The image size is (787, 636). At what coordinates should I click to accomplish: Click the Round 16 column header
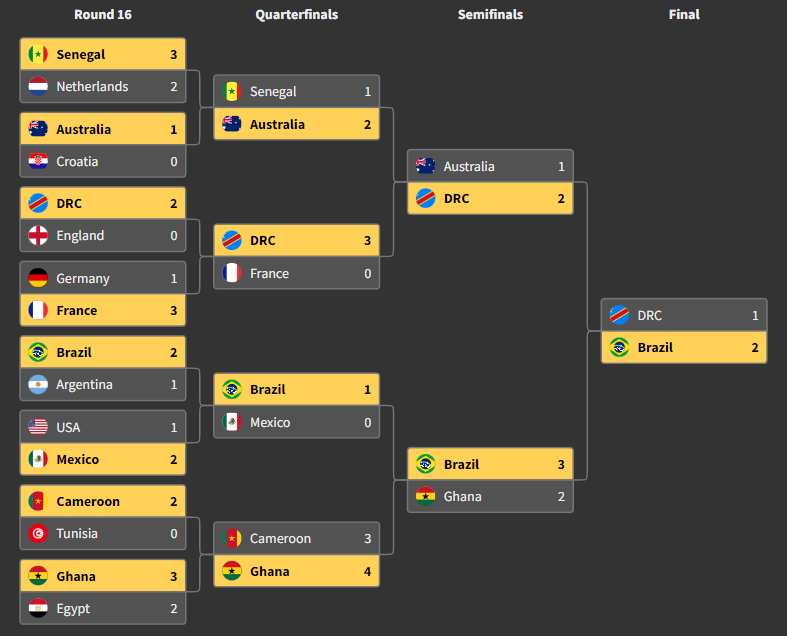coord(103,15)
